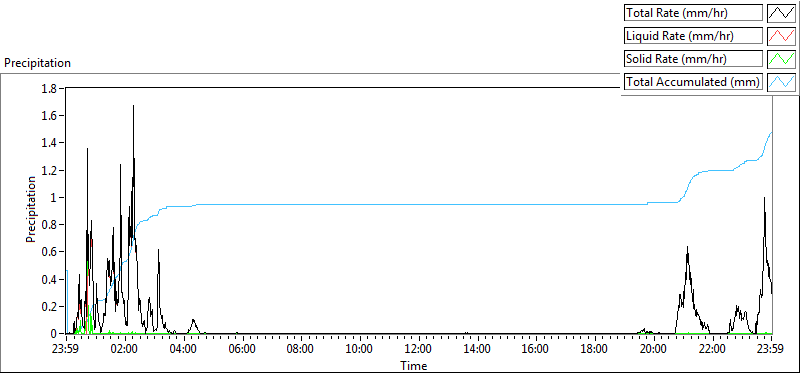This screenshot has width=800, height=373.
Task: Click the Precipitation graph title
Action: click(x=37, y=63)
